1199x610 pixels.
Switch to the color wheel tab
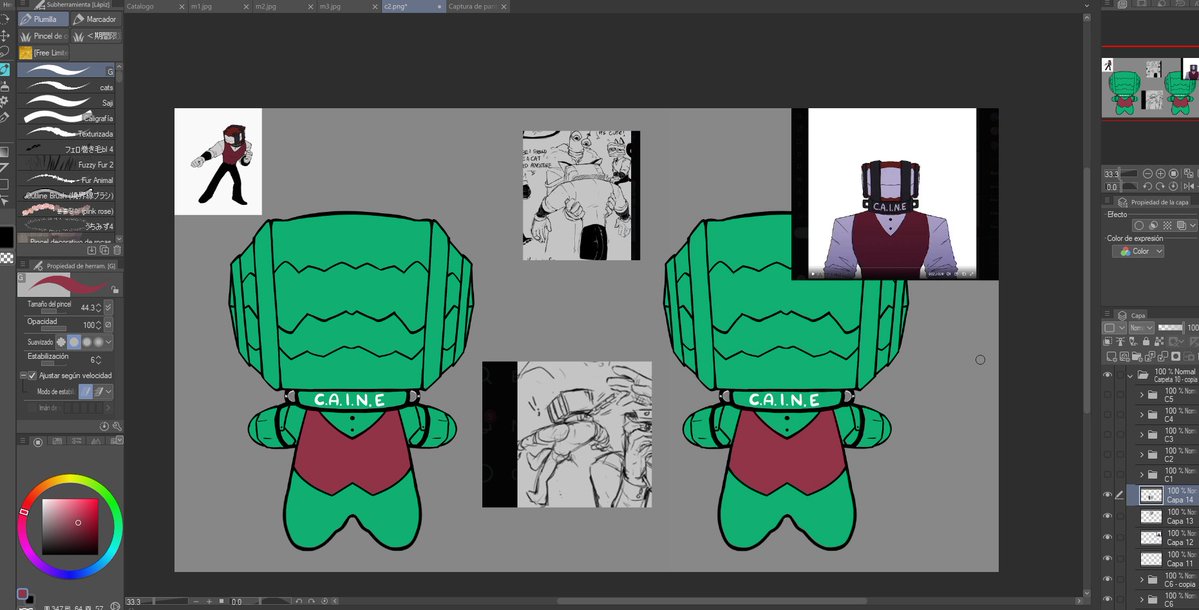tap(37, 442)
